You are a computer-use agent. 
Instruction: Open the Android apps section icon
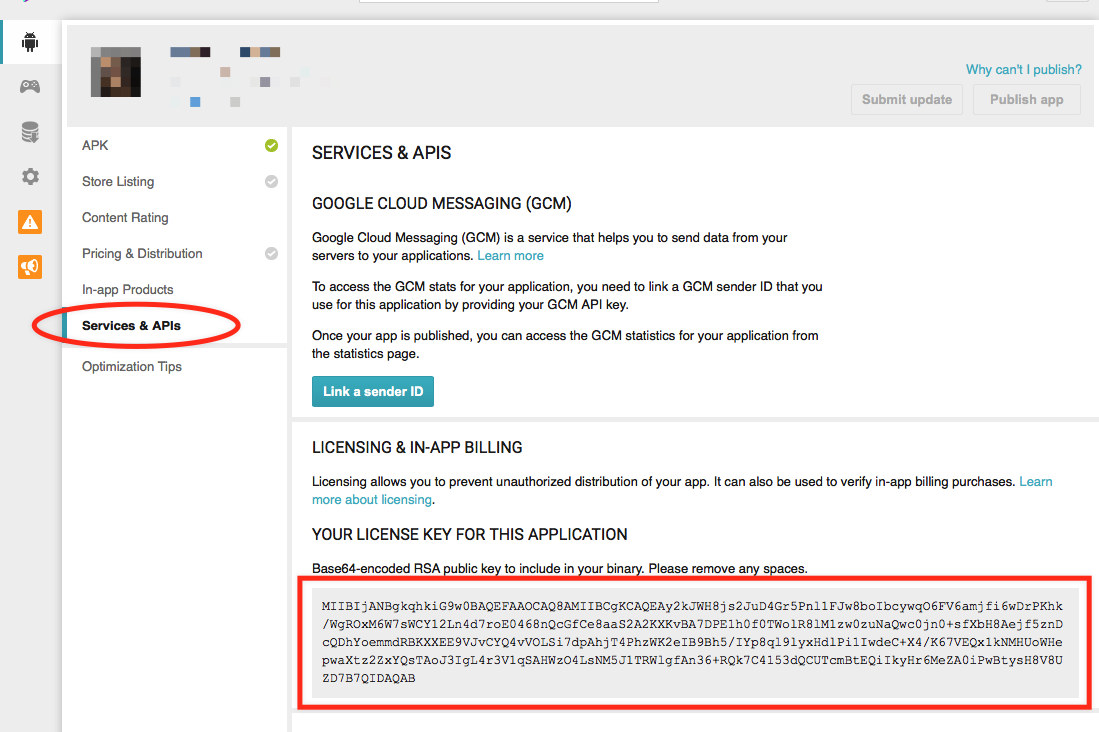pyautogui.click(x=30, y=42)
